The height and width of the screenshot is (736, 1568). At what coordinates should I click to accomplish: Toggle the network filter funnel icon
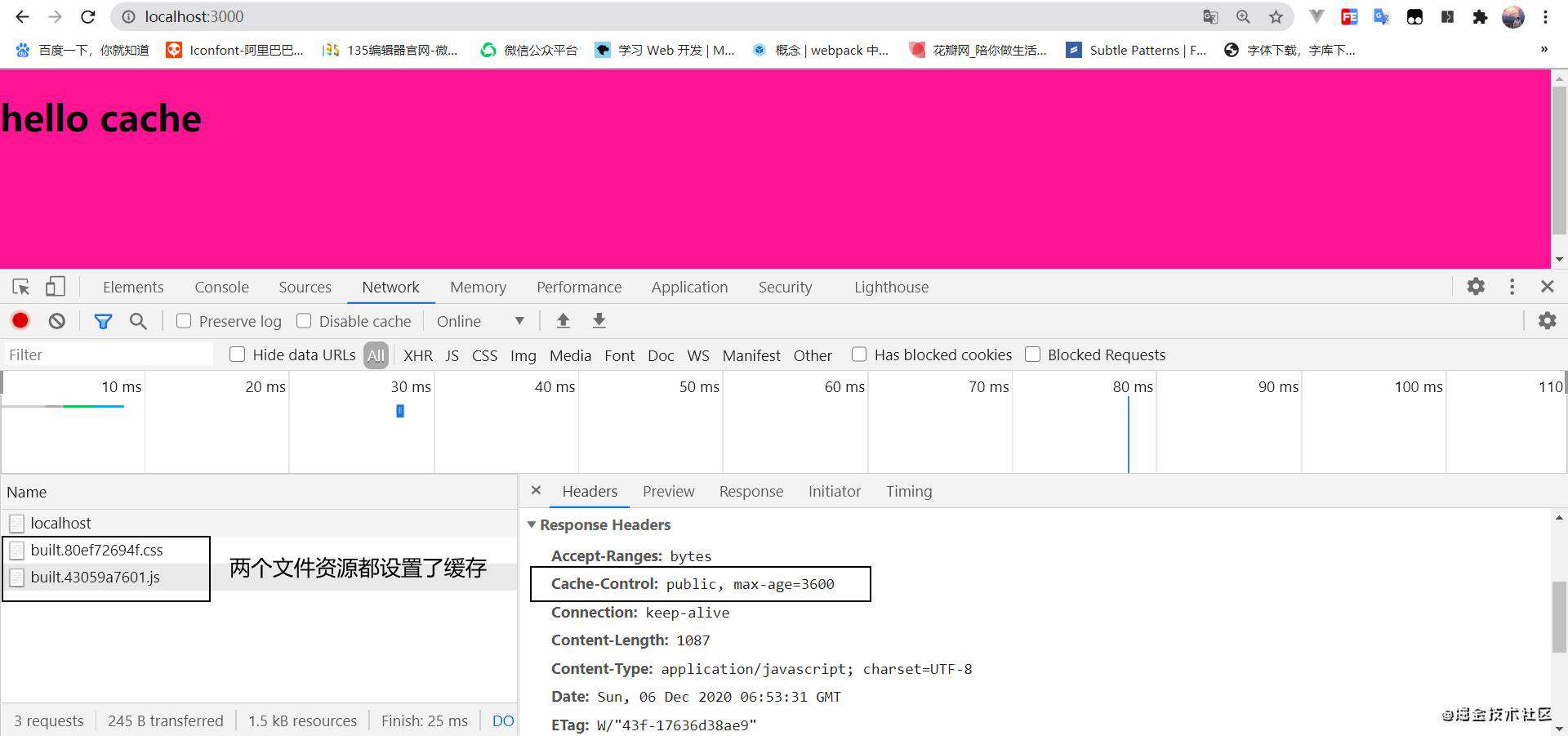click(x=103, y=321)
